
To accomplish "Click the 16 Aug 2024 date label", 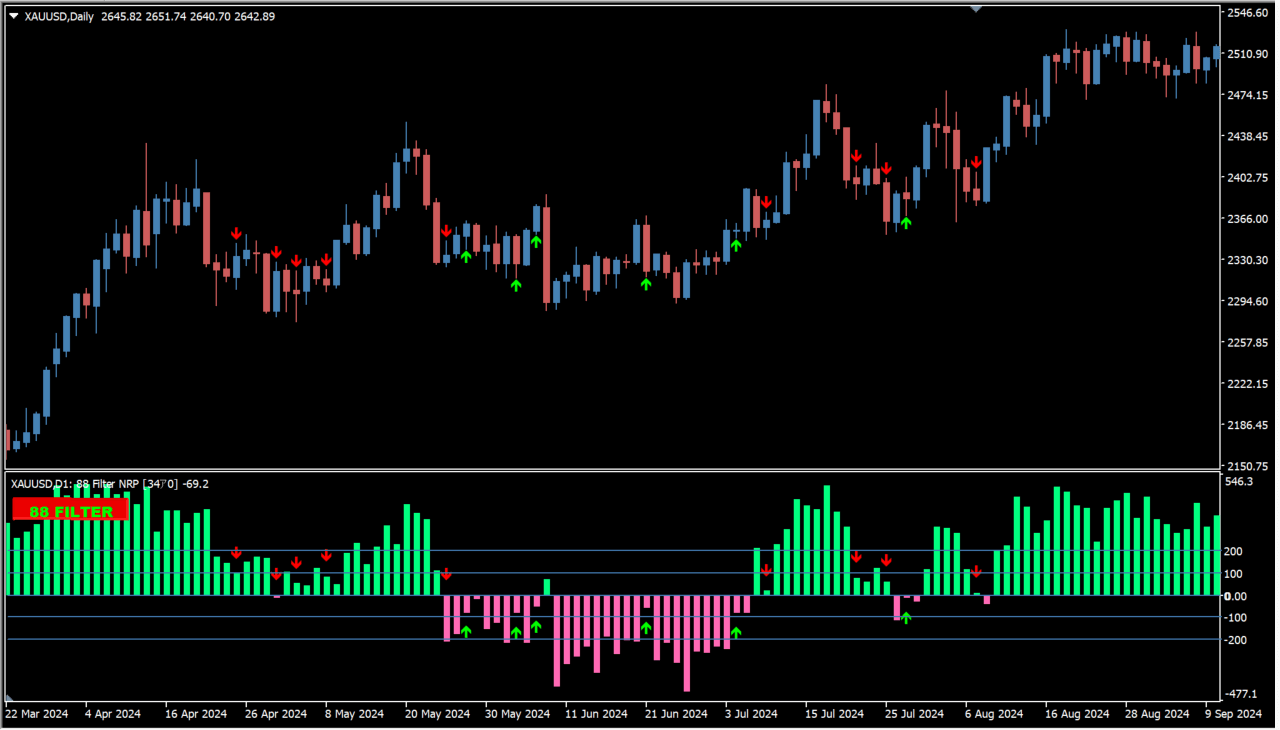I will click(1077, 714).
